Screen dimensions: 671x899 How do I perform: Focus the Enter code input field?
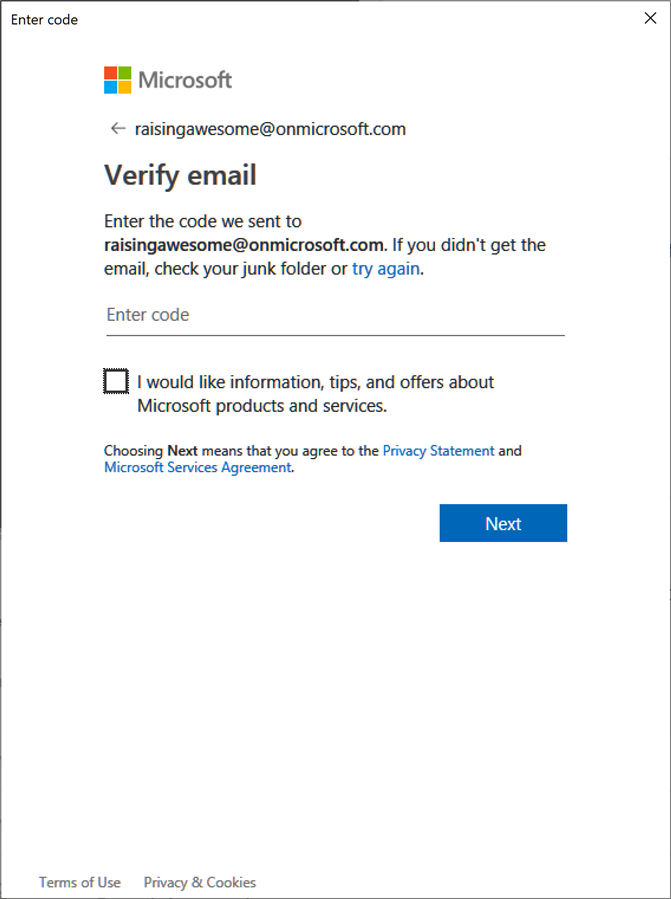pos(335,315)
